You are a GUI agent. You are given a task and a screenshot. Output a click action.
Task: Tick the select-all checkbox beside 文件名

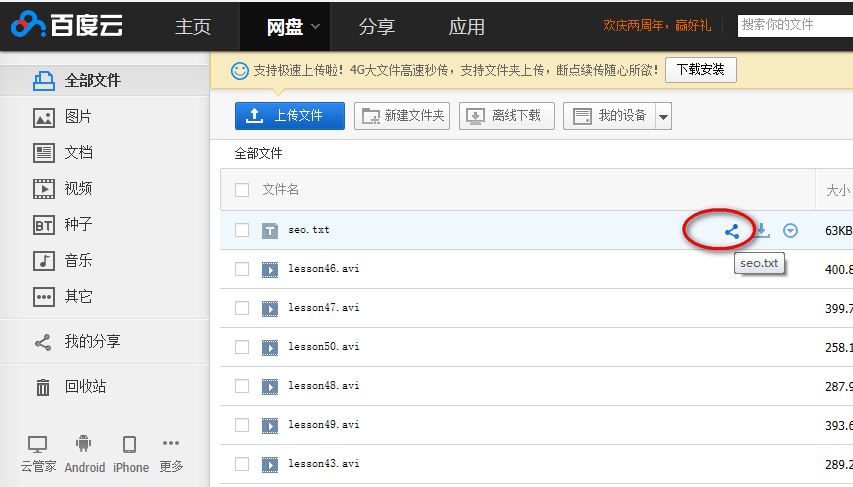pyautogui.click(x=242, y=190)
